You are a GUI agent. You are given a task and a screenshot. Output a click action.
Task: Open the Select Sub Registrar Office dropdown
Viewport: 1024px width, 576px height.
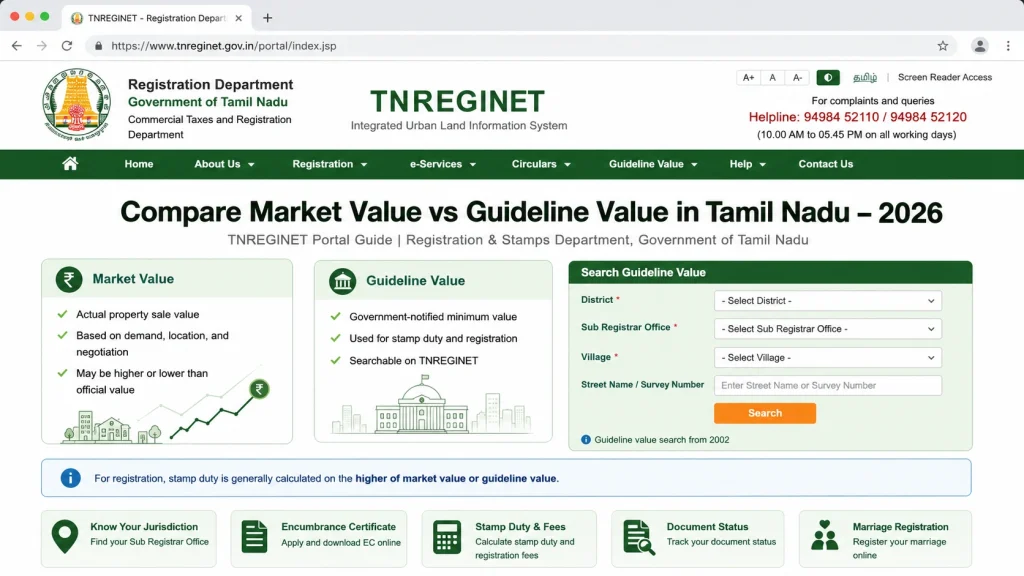tap(827, 328)
